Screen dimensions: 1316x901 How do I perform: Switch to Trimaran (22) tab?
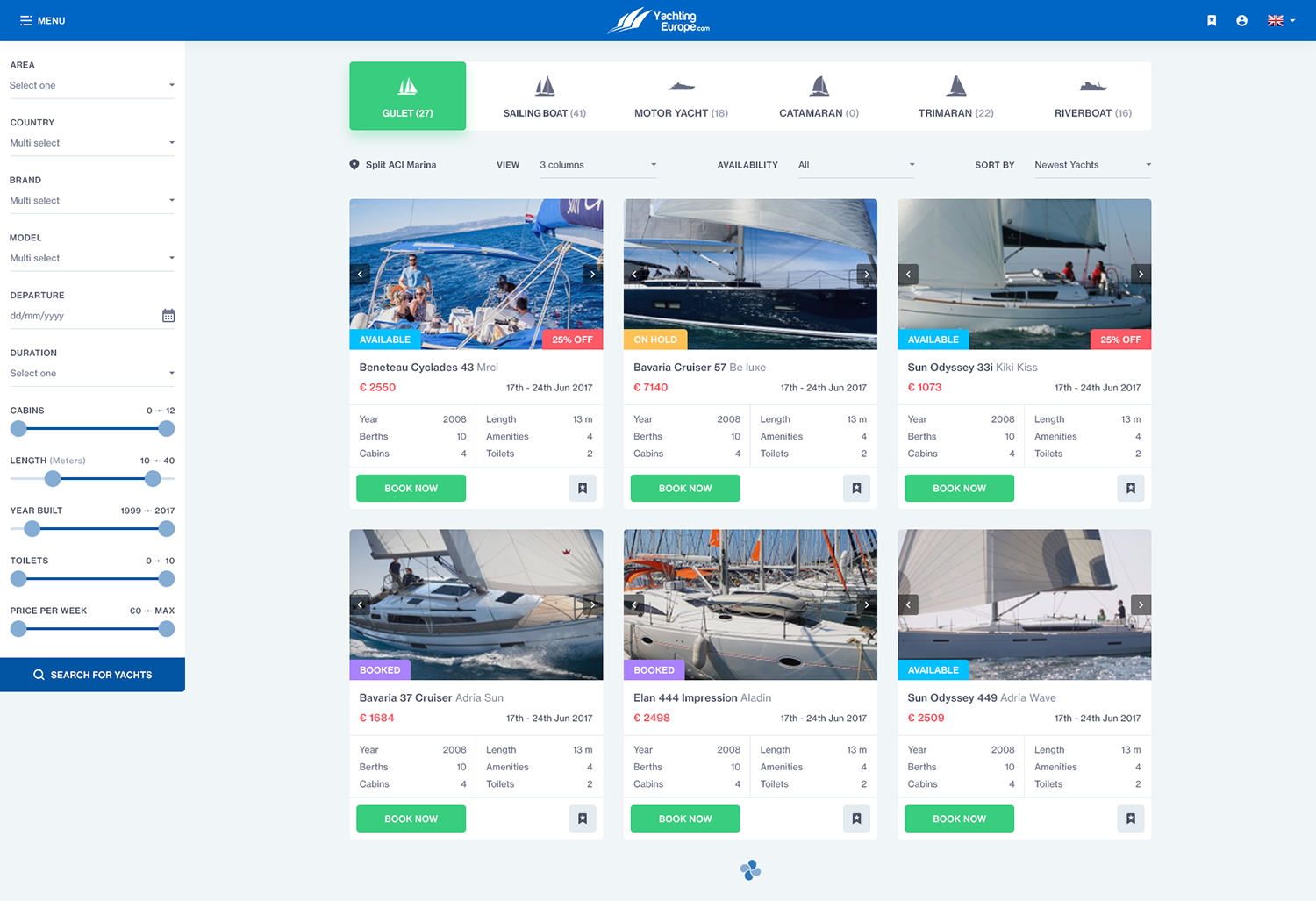pos(956,96)
